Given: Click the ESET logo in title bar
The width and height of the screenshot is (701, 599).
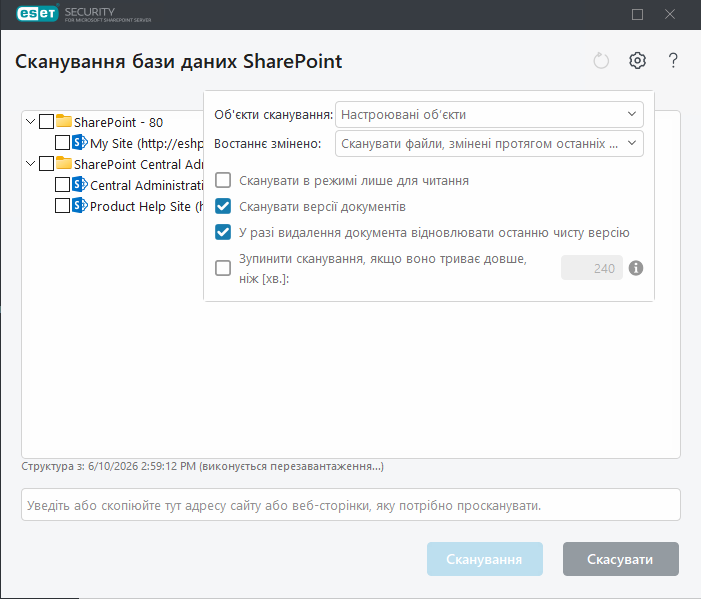Looking at the screenshot, I should pos(37,13).
